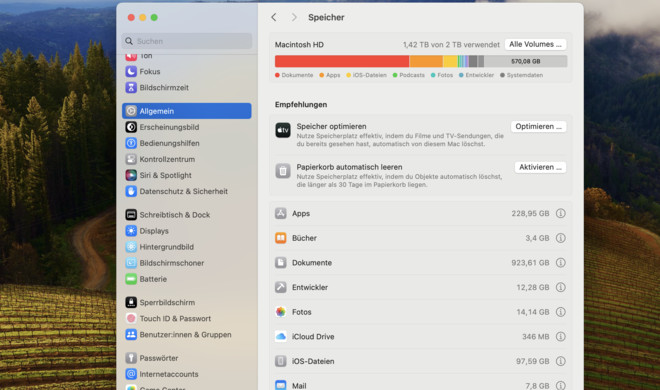
Task: Select the Apps storage row
Action: (x=420, y=213)
